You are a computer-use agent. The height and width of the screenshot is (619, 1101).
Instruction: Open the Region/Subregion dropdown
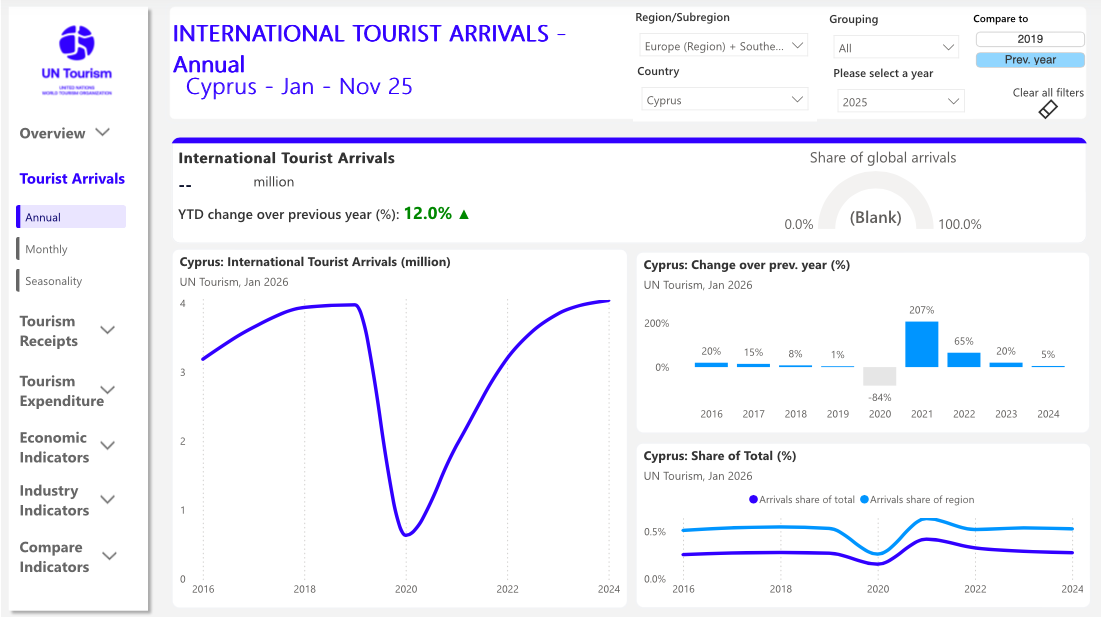pyautogui.click(x=724, y=46)
